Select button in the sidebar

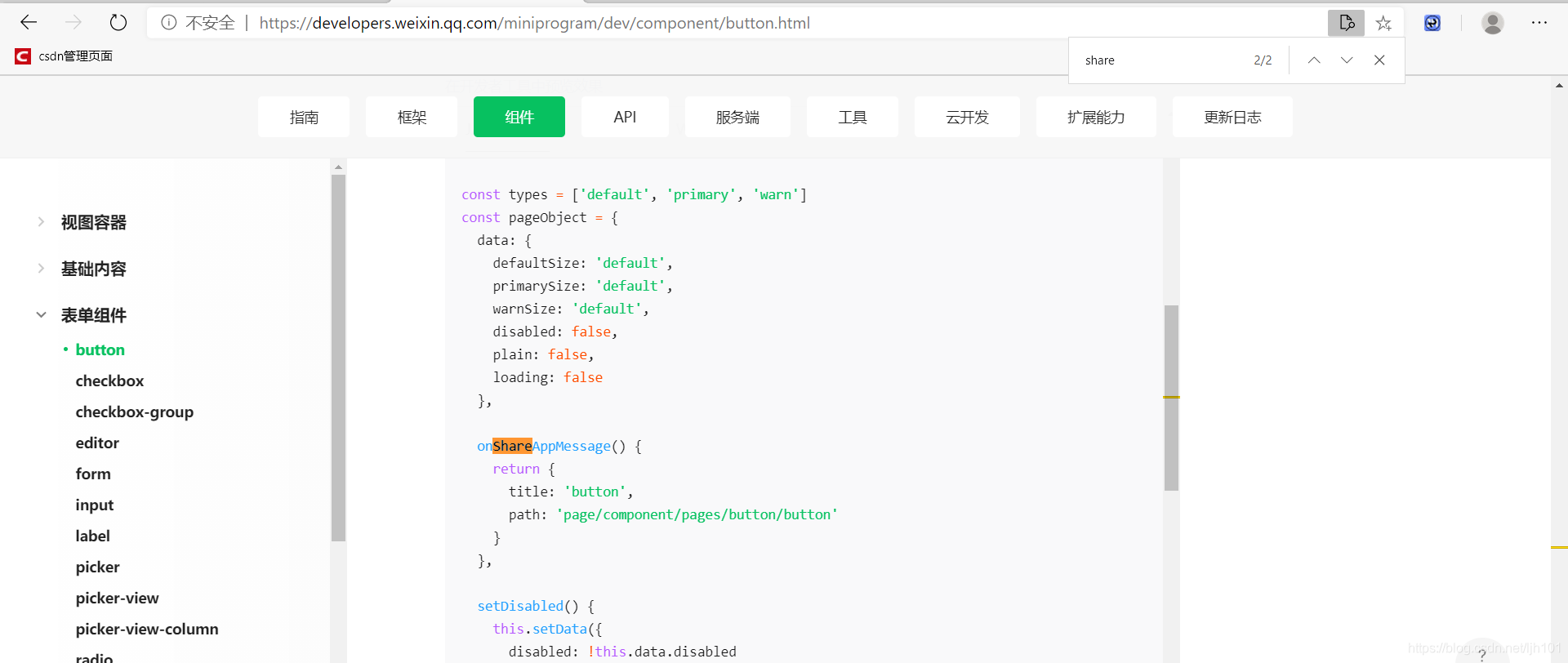tap(100, 349)
